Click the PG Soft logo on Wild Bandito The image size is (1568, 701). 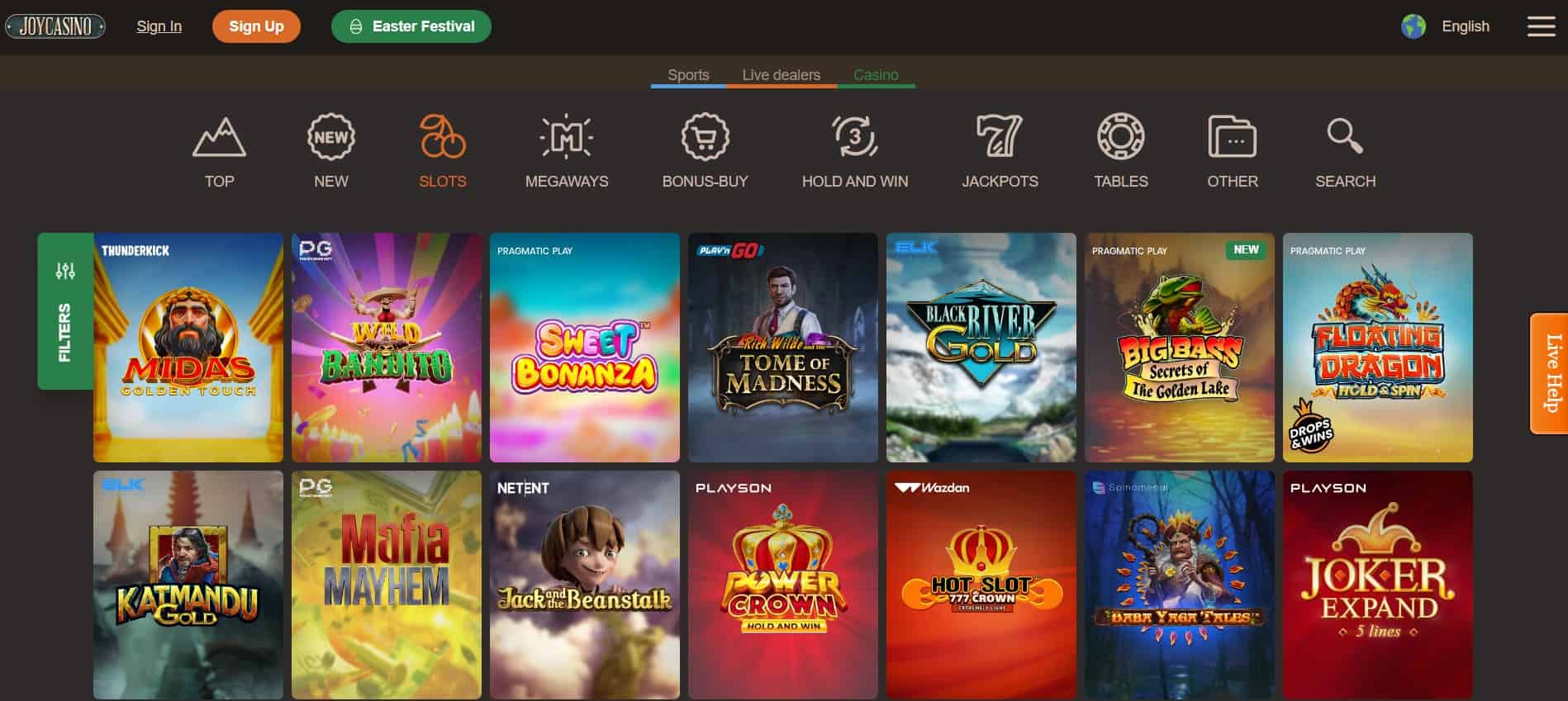coord(316,250)
